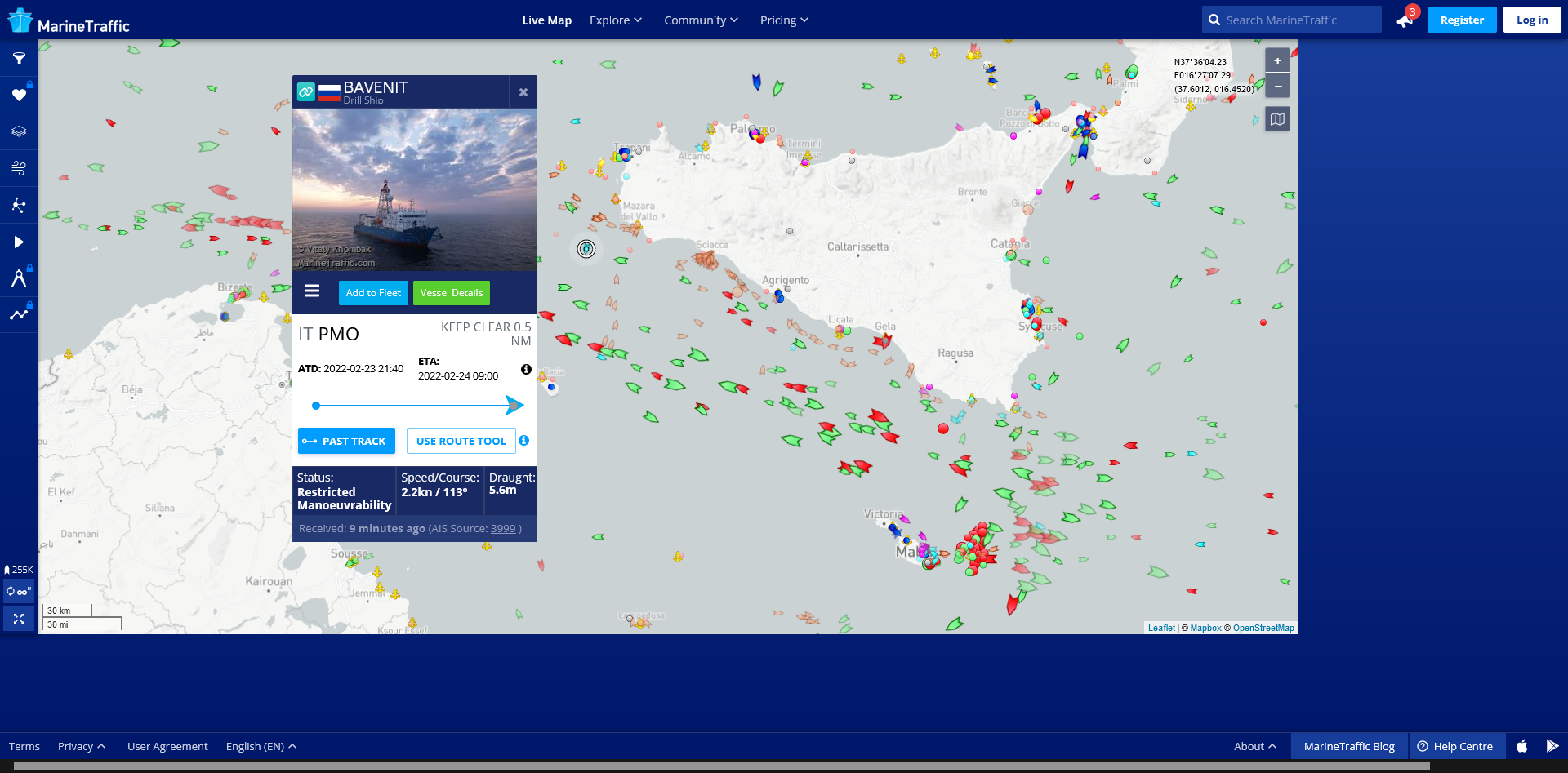Expand the Explore menu
The height and width of the screenshot is (773, 1568).
tap(616, 20)
